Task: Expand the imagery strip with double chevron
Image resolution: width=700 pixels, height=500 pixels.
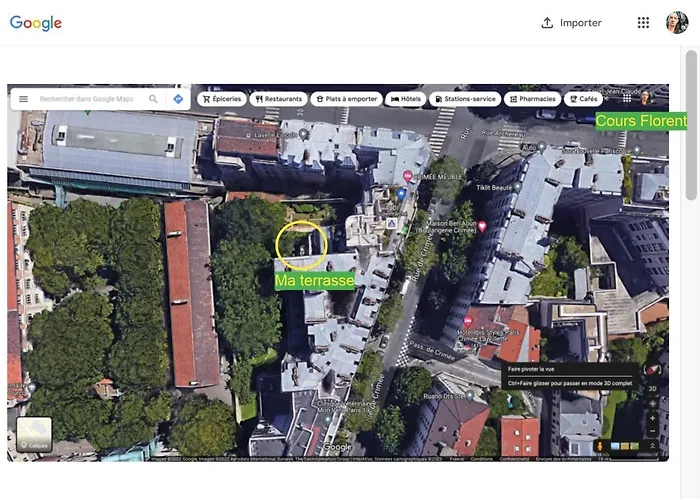Action: 652,446
